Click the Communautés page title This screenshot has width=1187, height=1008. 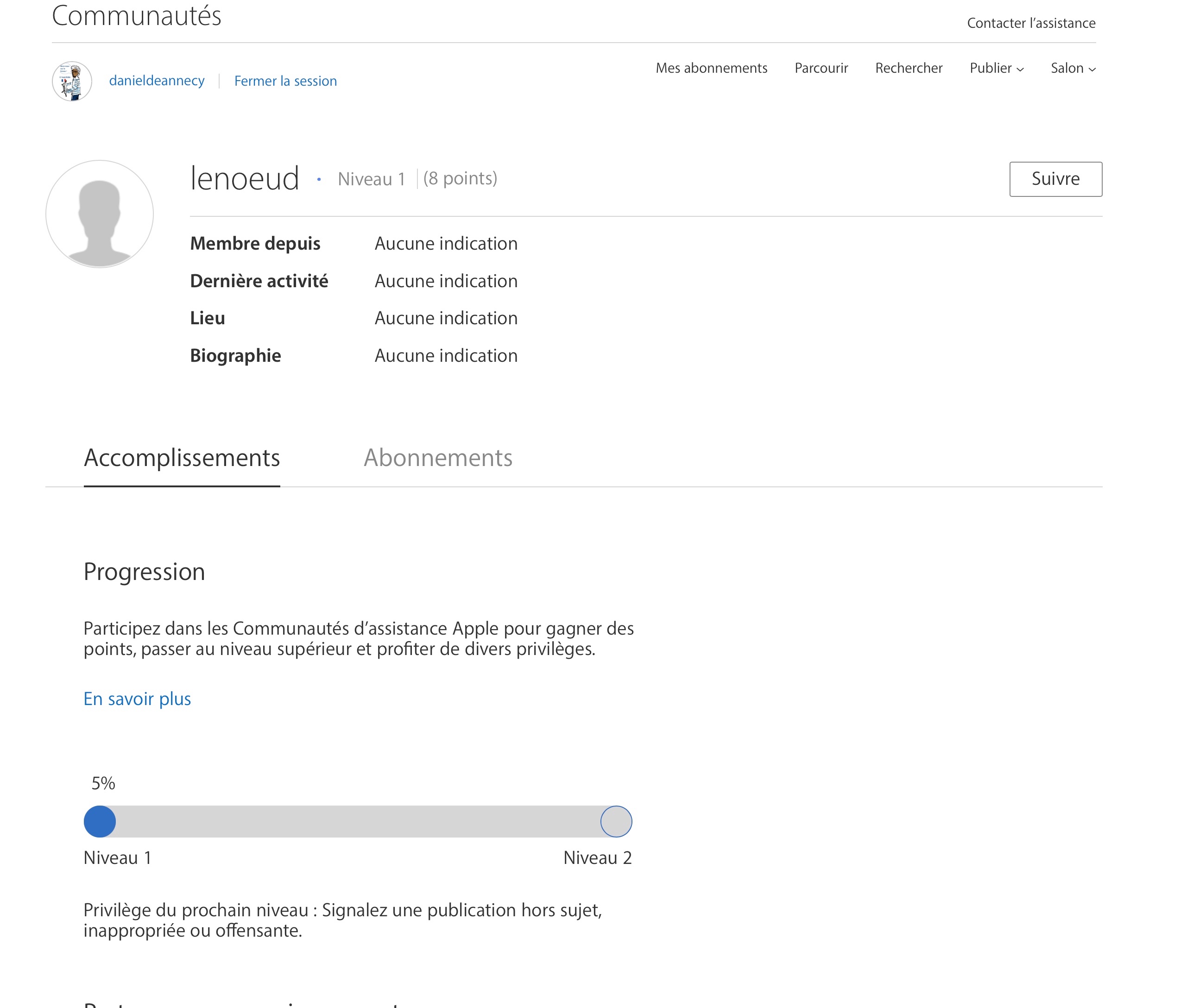(137, 15)
